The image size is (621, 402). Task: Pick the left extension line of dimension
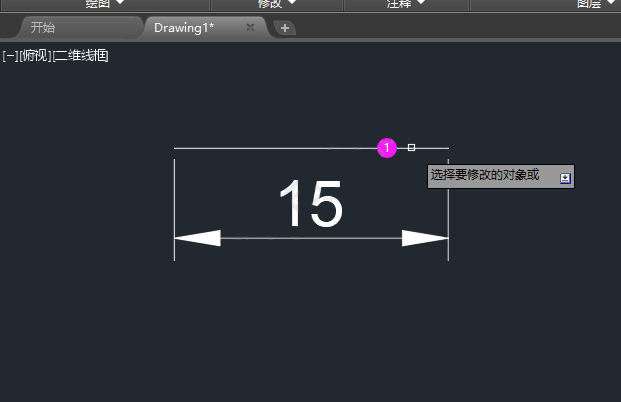(174, 210)
